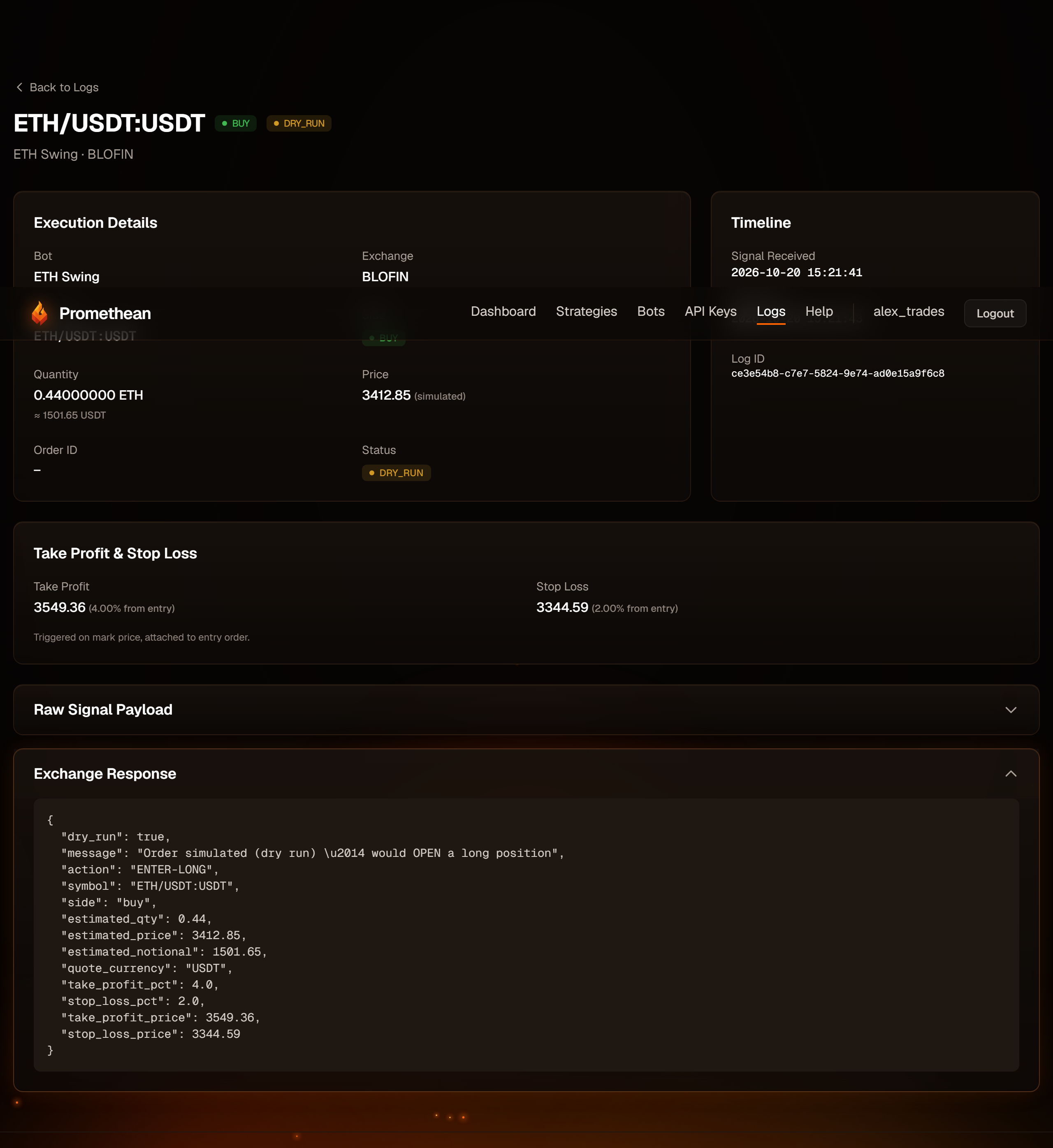Screen dimensions: 1053x1148
Task: Click the BUY badge next to title
Action: 236,124
